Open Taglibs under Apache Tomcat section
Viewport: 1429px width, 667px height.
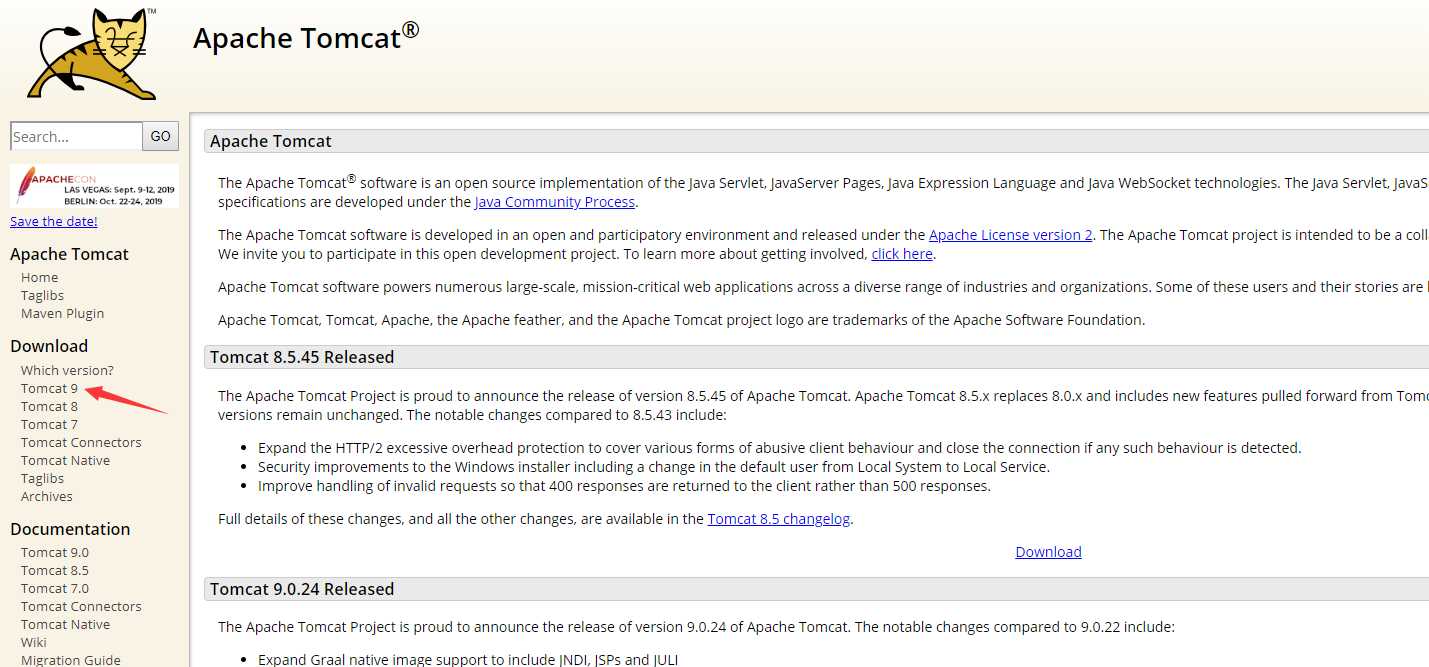tap(43, 295)
